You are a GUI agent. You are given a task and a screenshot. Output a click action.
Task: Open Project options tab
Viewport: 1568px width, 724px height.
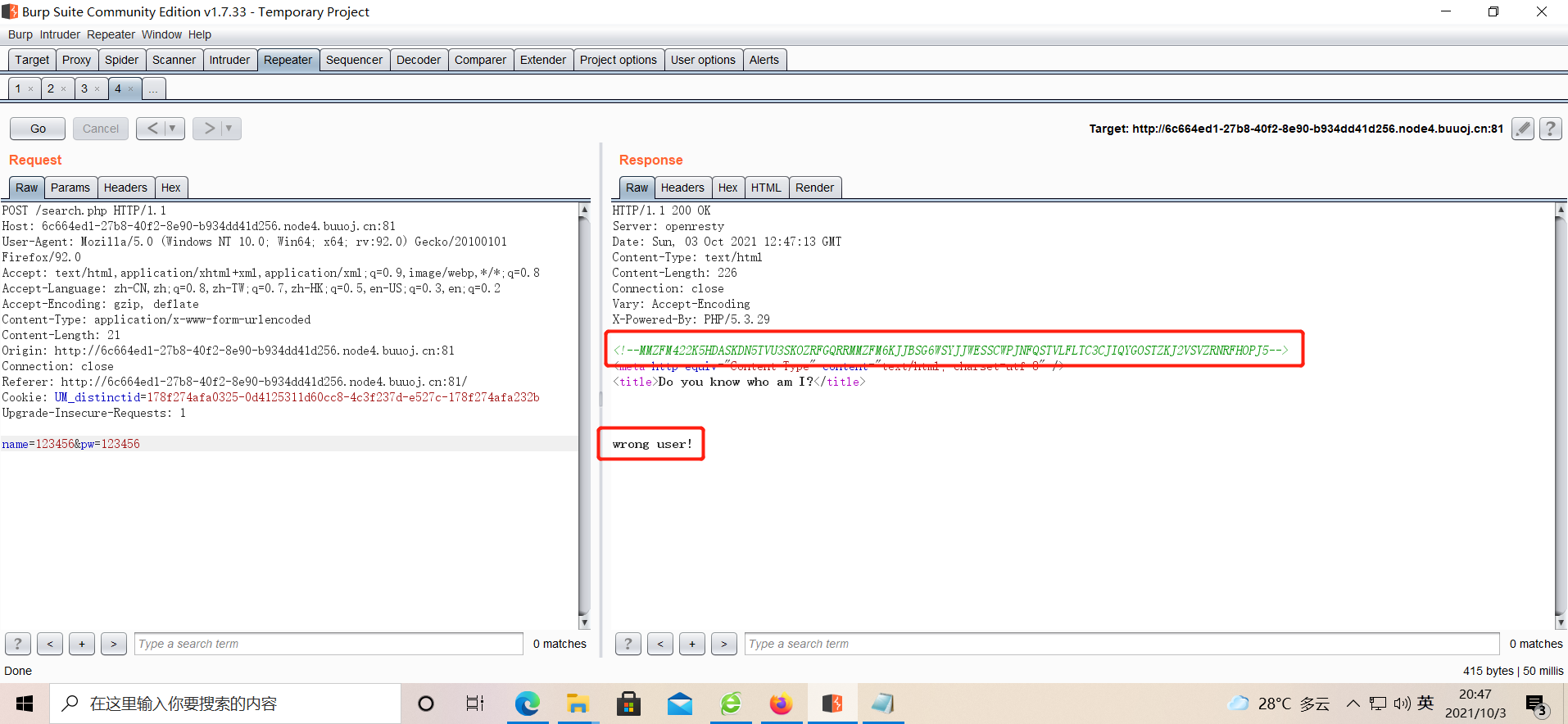click(x=619, y=60)
